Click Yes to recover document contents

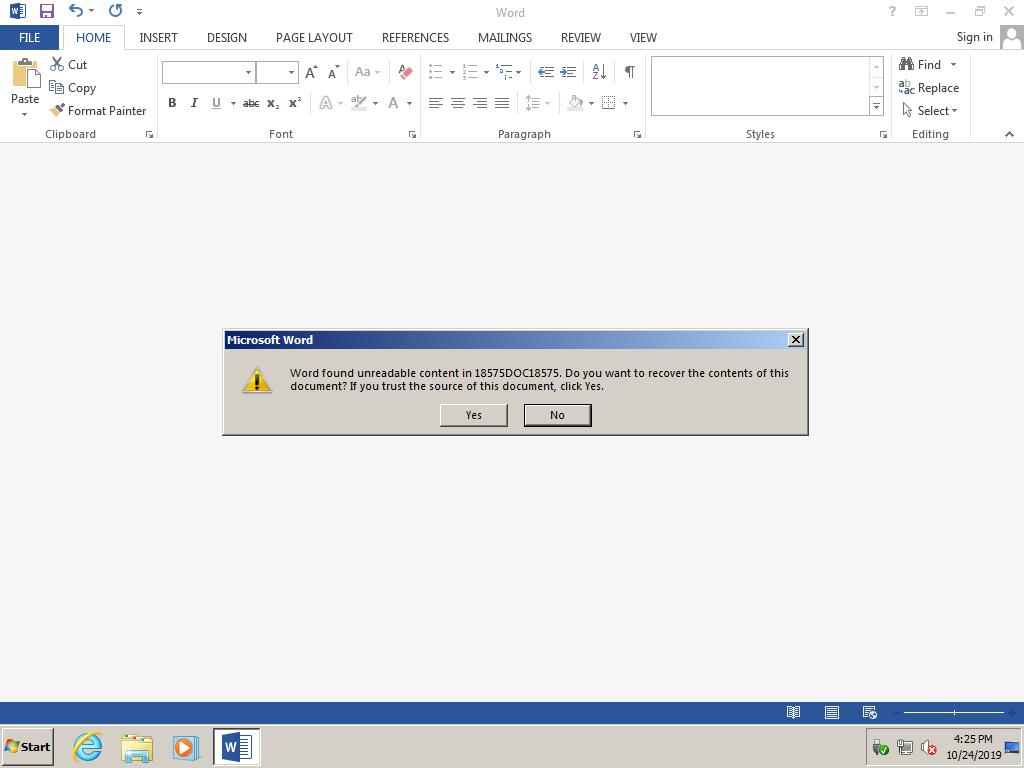pyautogui.click(x=473, y=415)
